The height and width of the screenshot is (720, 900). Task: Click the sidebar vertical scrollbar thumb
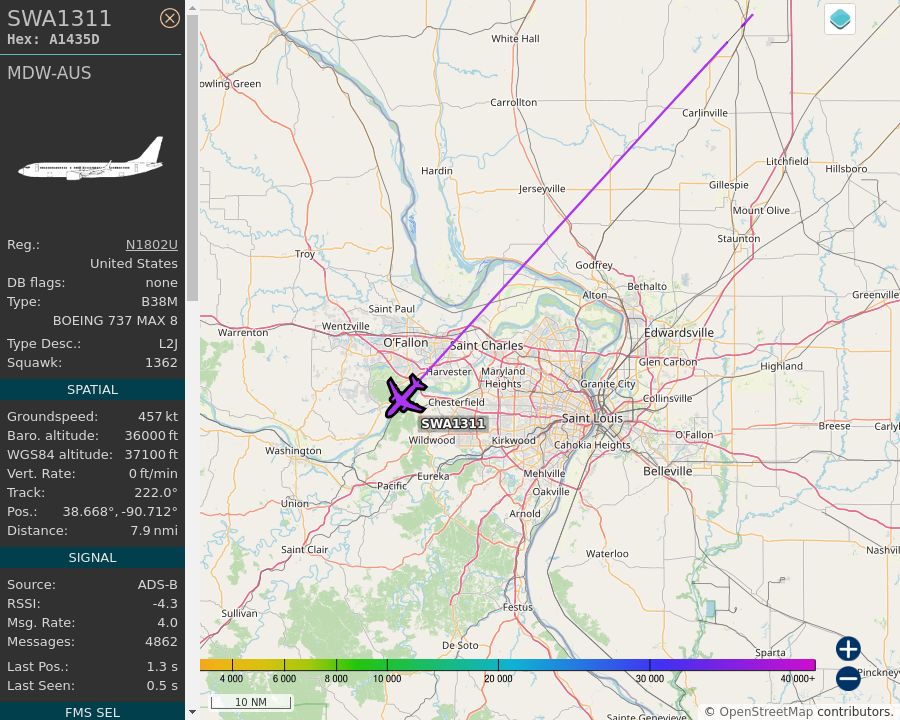[192, 158]
